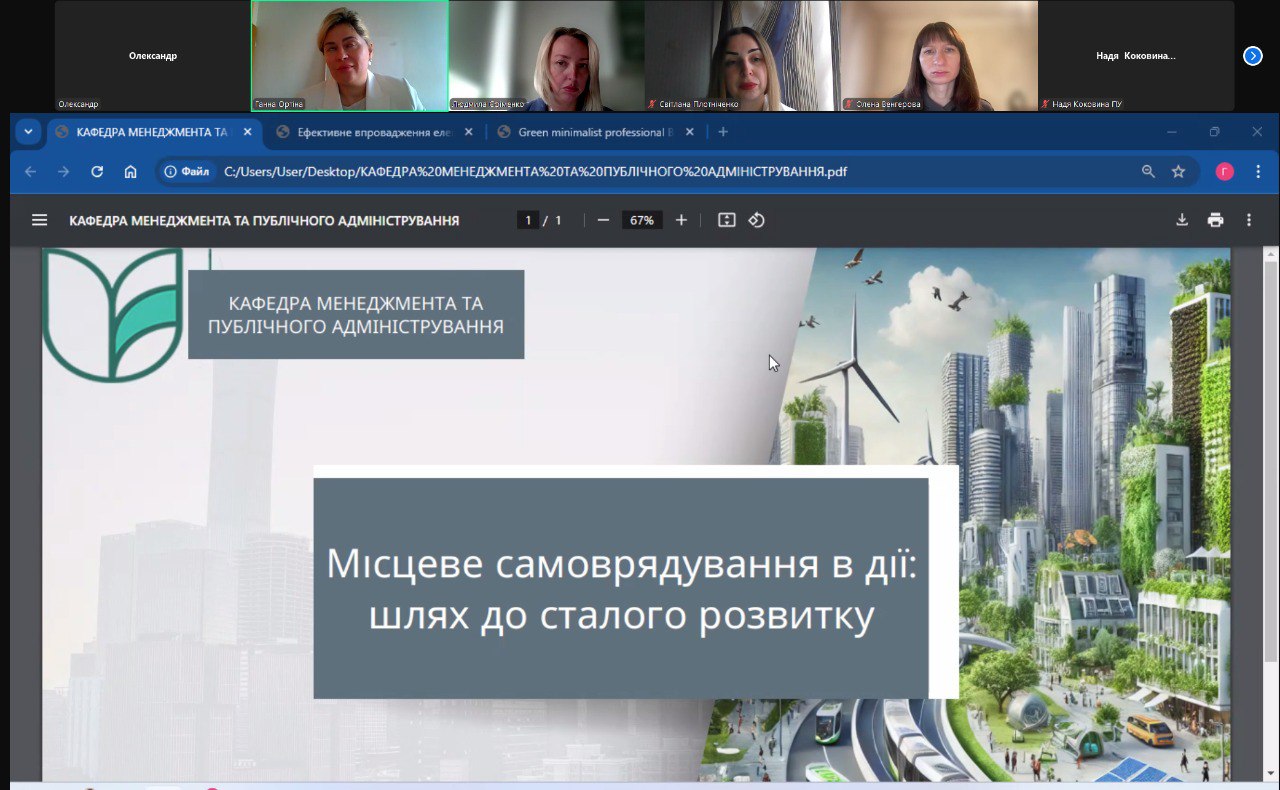Switch to the Green minimalist professional tab
Viewport: 1280px width, 790px height.
pyautogui.click(x=597, y=132)
